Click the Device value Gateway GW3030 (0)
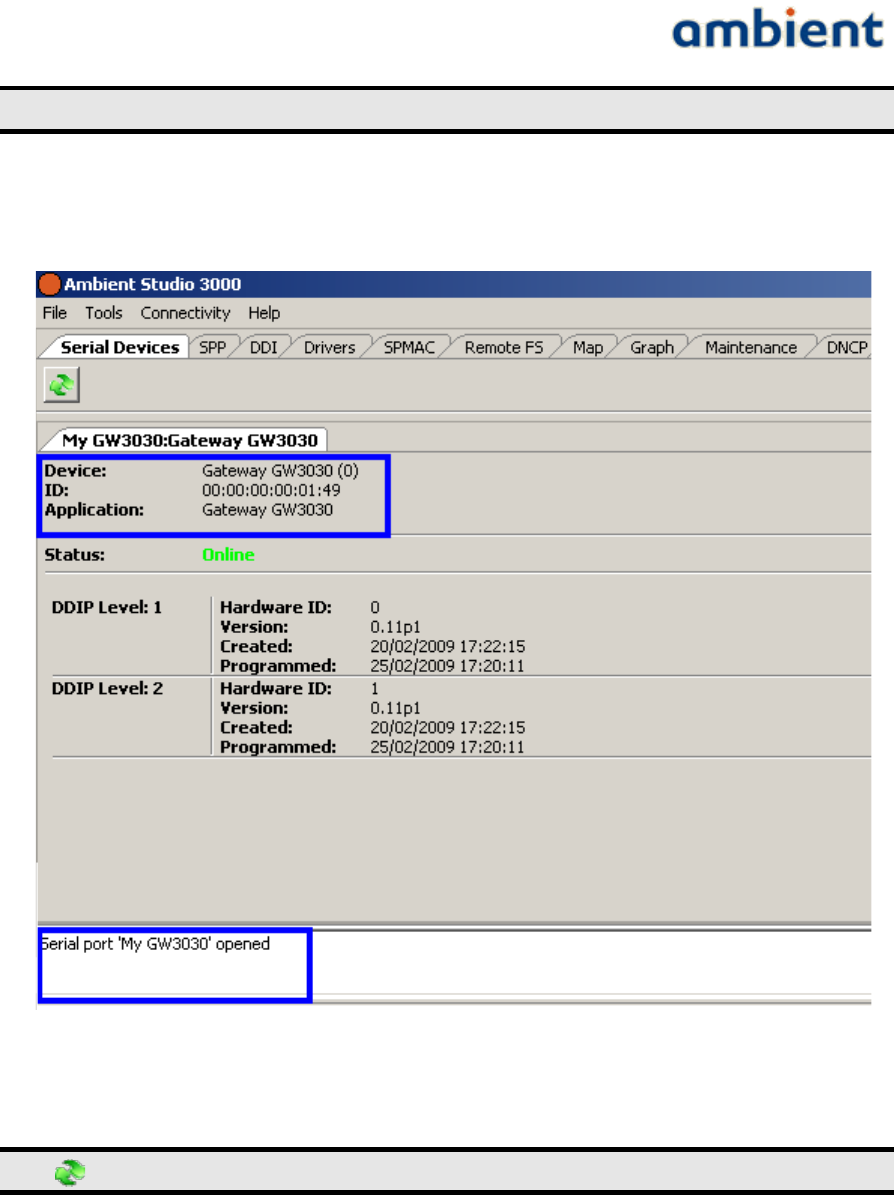This screenshot has height=1195, width=894. [280, 471]
